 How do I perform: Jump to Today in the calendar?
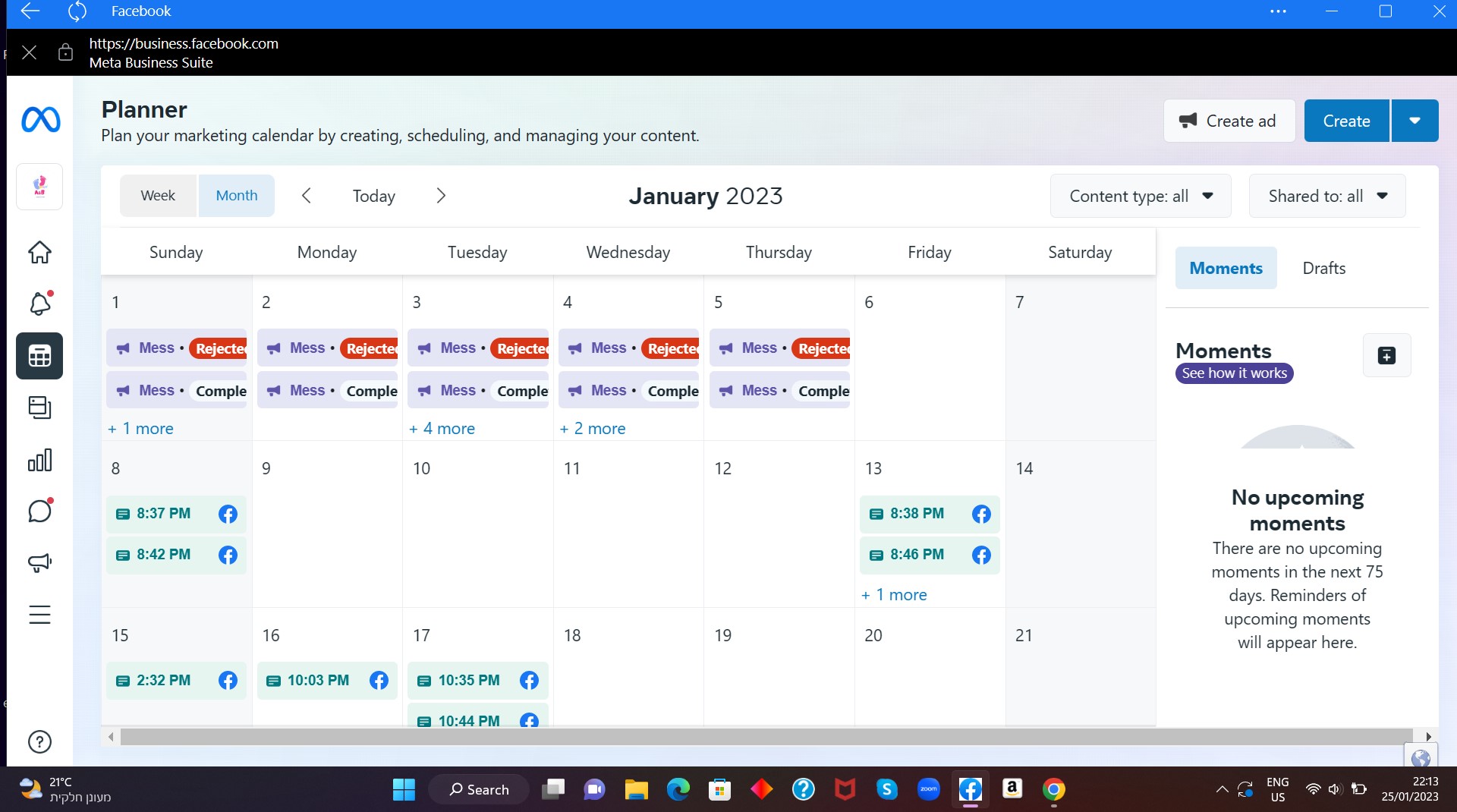tap(373, 196)
